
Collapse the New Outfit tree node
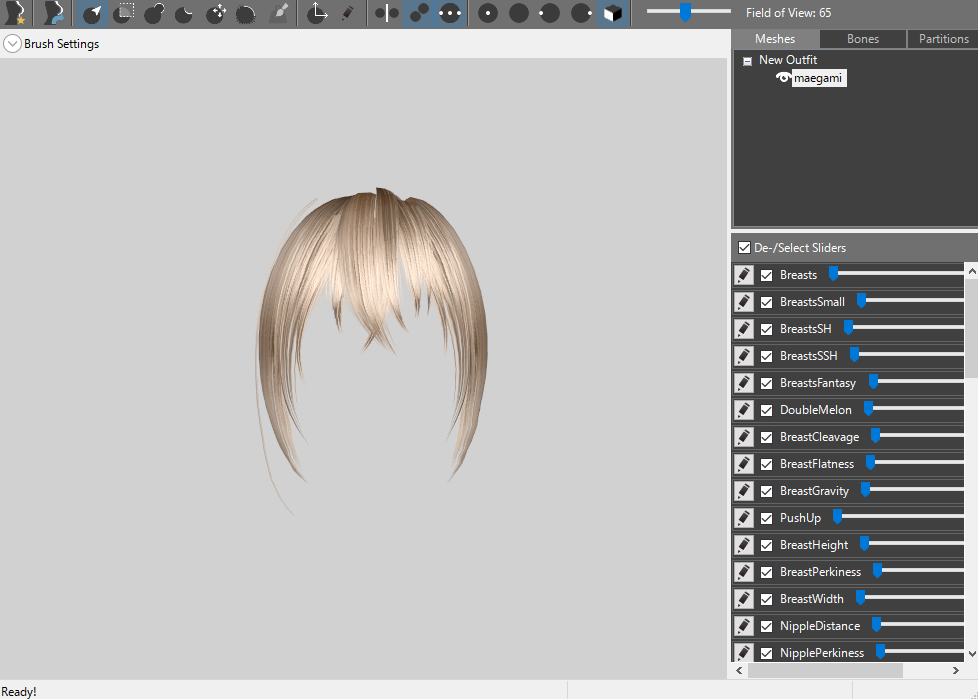tap(747, 61)
